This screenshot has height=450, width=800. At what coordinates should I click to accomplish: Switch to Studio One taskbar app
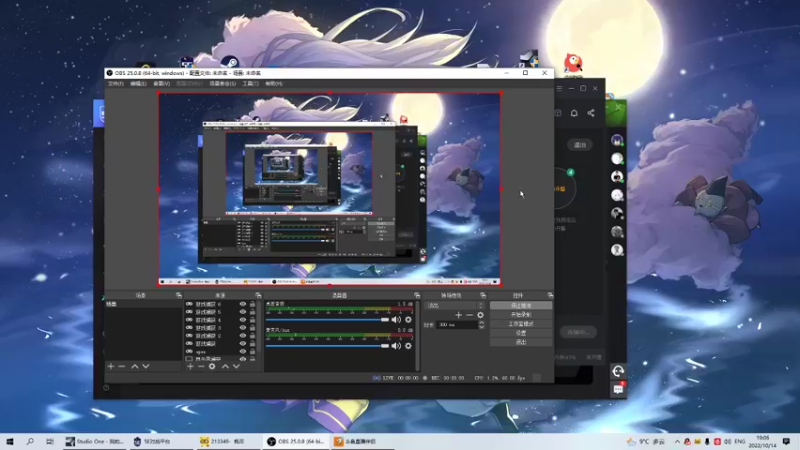[x=95, y=441]
